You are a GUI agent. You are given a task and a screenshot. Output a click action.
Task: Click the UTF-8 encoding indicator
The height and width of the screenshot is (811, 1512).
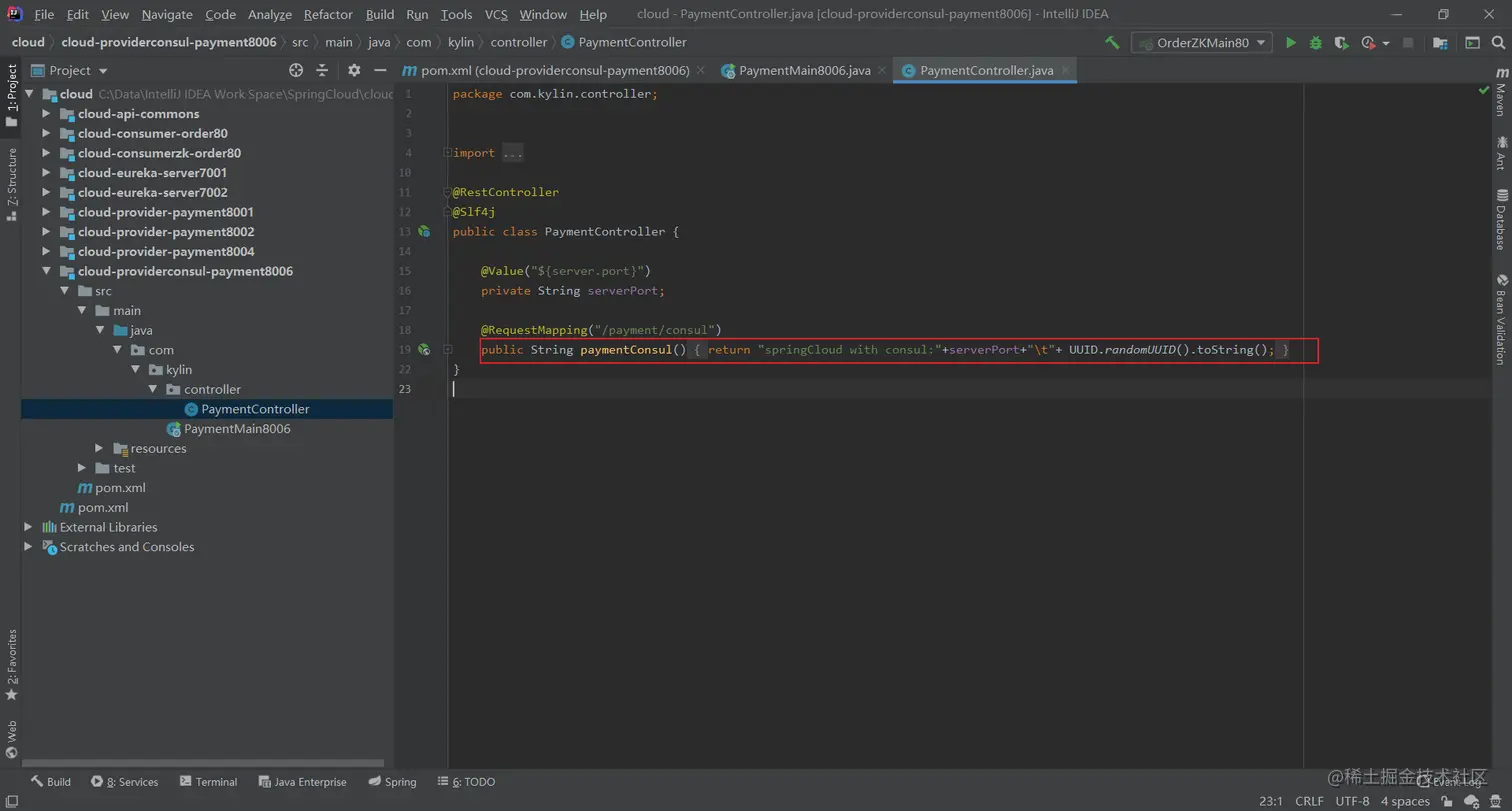click(1352, 801)
